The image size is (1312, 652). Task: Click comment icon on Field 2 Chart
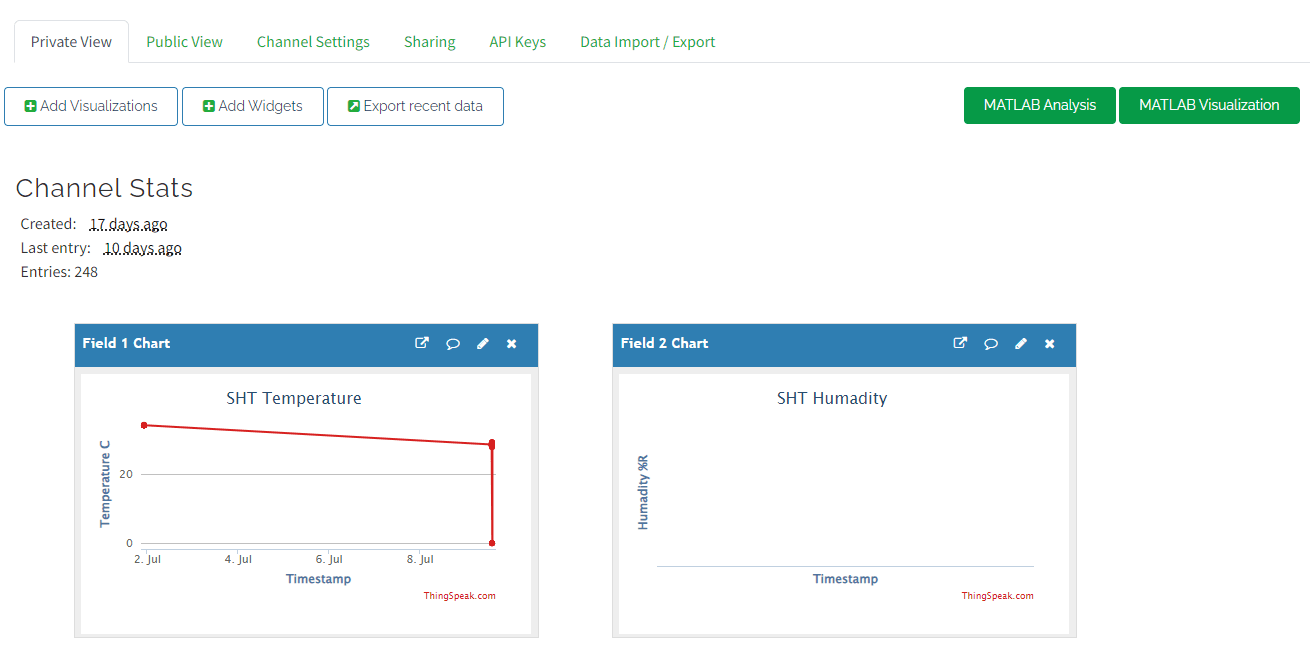click(x=991, y=343)
